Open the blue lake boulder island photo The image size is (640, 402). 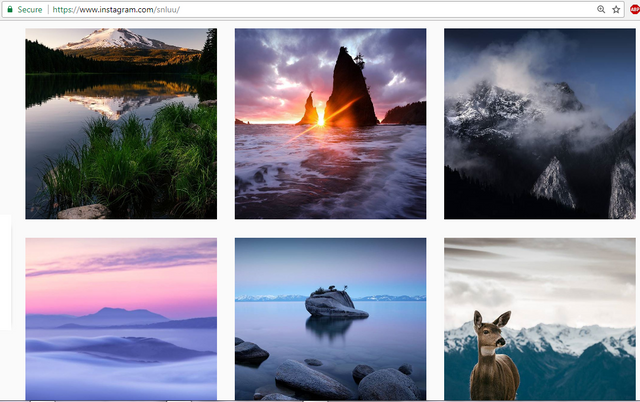[x=330, y=319]
